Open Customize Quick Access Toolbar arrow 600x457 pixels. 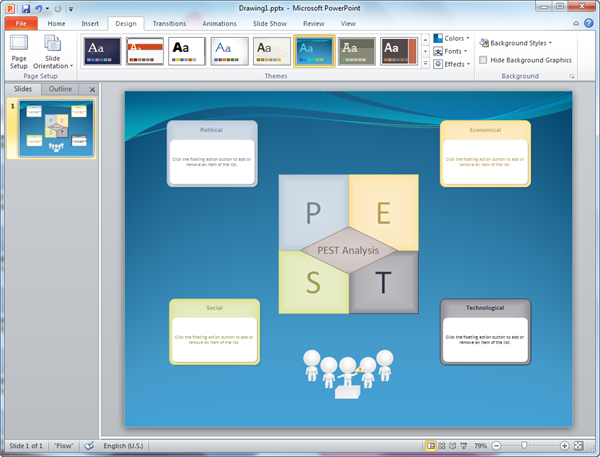tap(71, 9)
